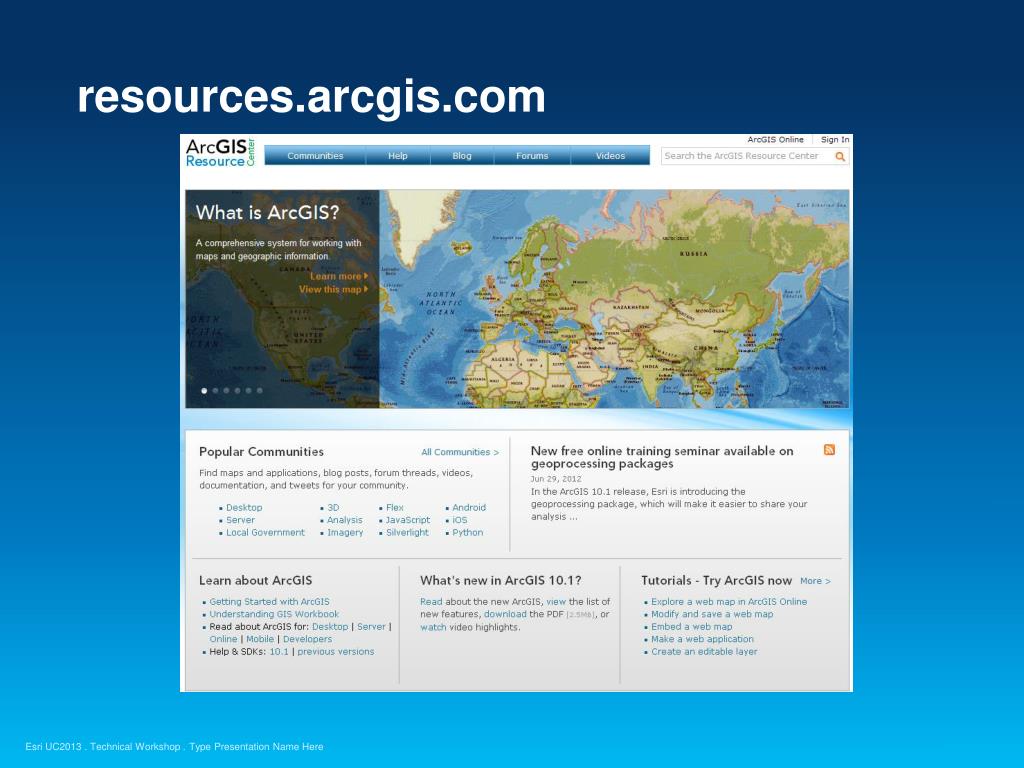Click Server in Read about ArcGIS
This screenshot has height=768, width=1024.
click(x=371, y=626)
